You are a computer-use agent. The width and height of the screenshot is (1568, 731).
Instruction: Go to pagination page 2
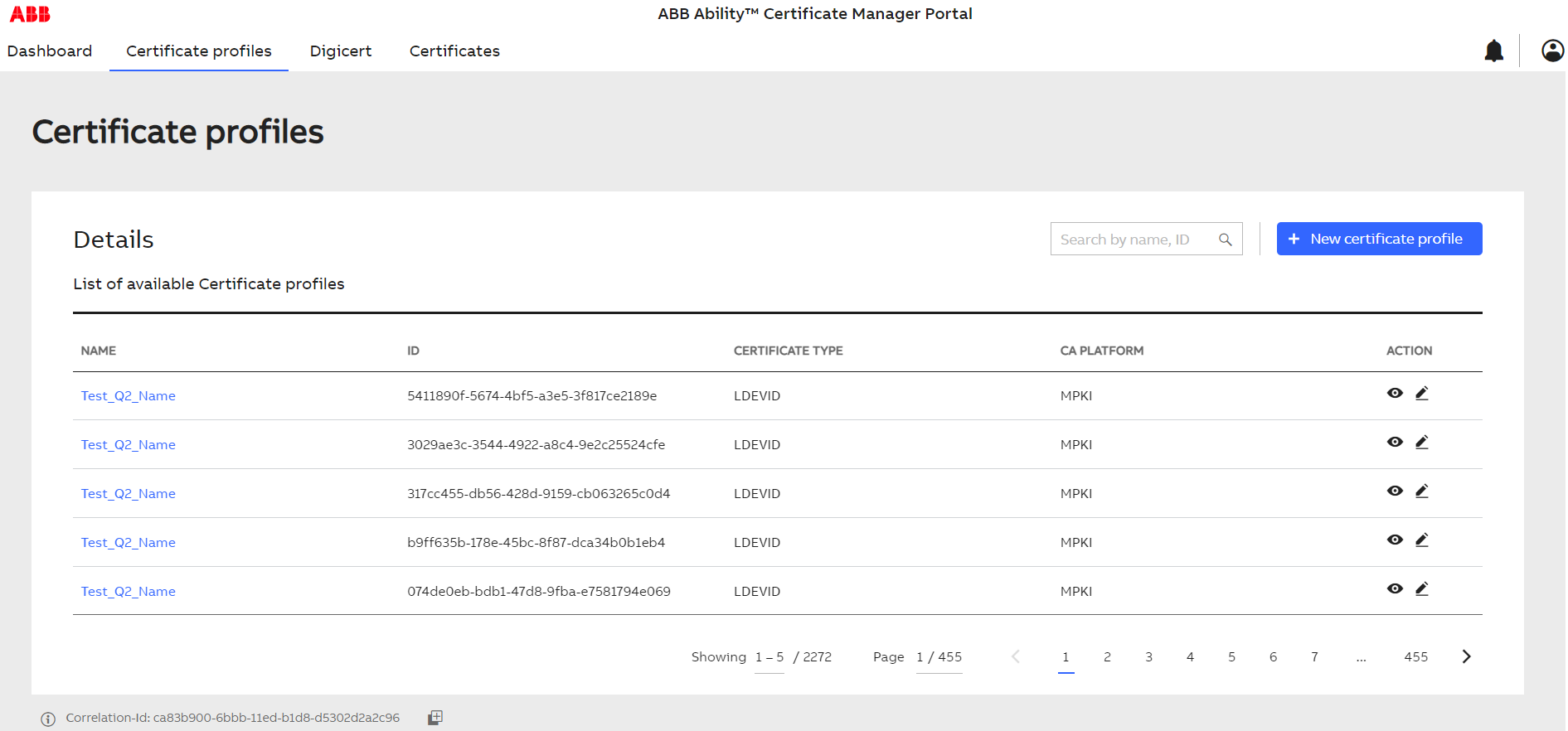(1107, 657)
